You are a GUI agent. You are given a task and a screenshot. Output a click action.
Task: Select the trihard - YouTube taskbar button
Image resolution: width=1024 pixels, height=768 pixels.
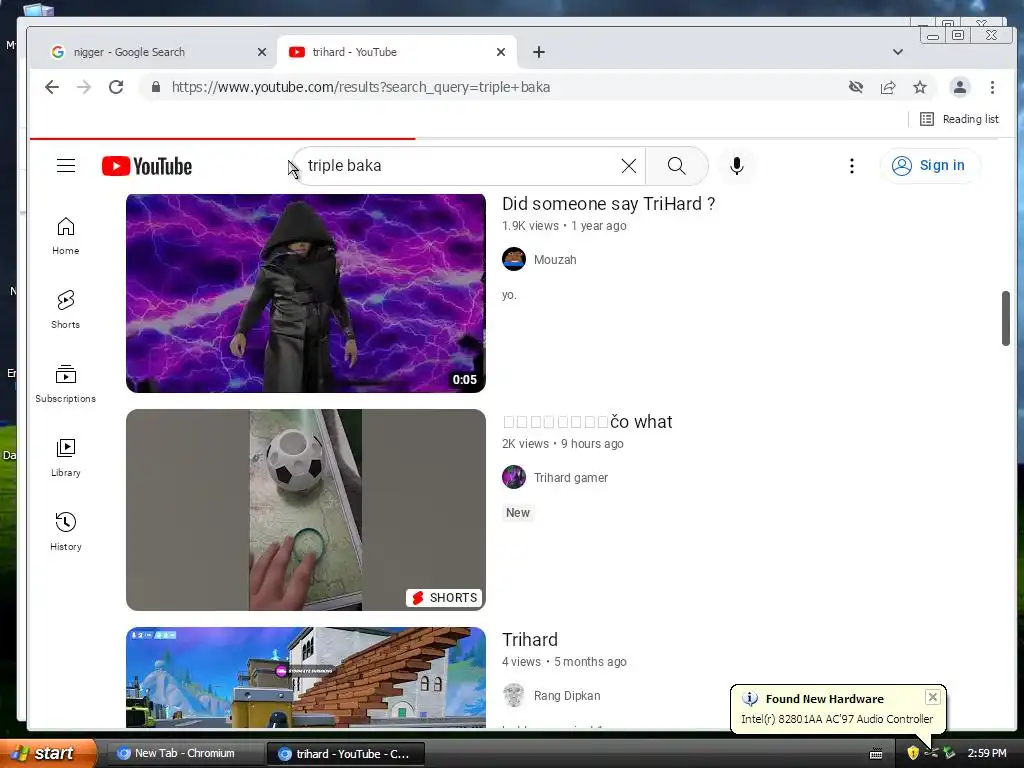[x=345, y=754]
